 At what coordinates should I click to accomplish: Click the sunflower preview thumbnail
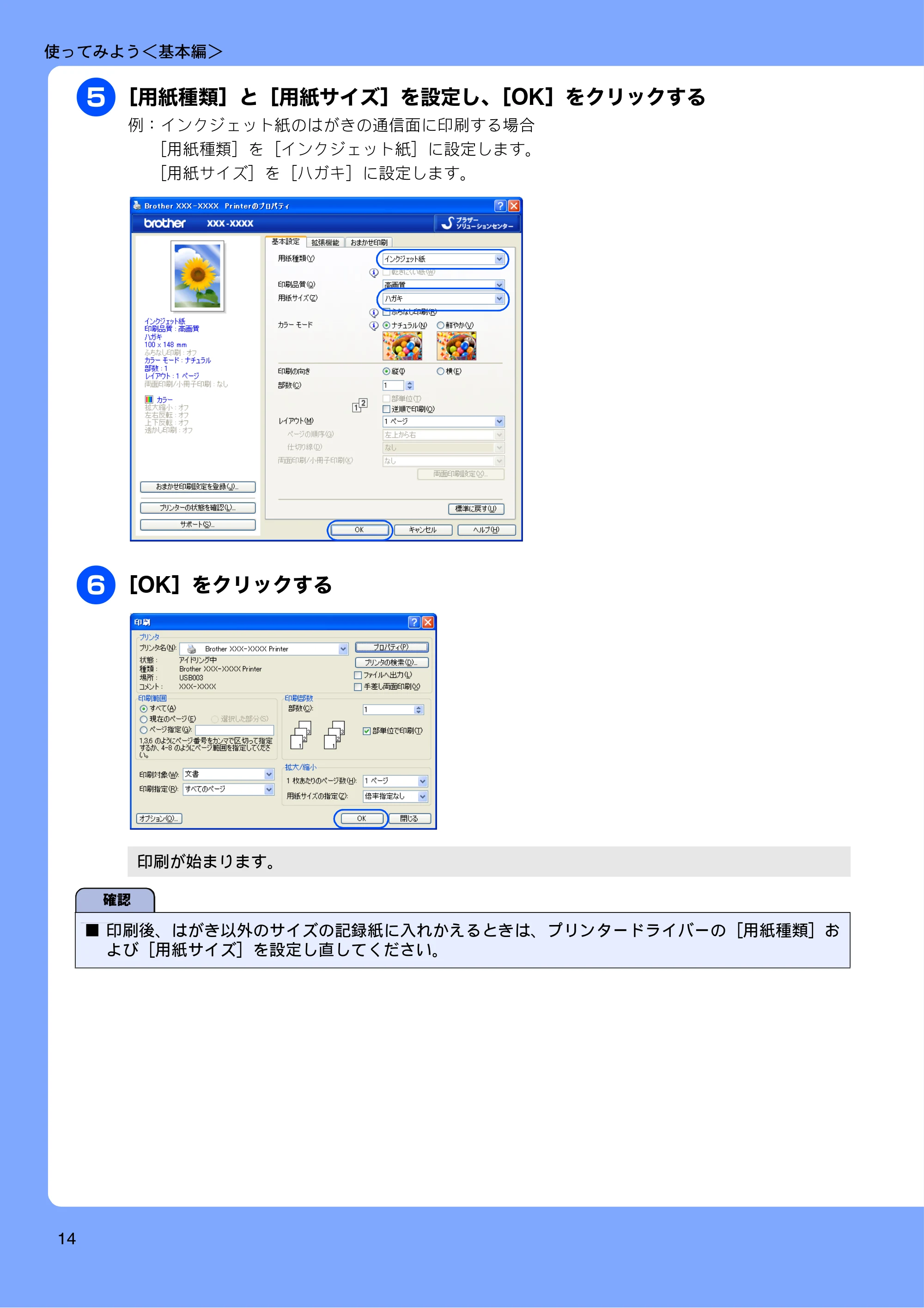point(197,276)
